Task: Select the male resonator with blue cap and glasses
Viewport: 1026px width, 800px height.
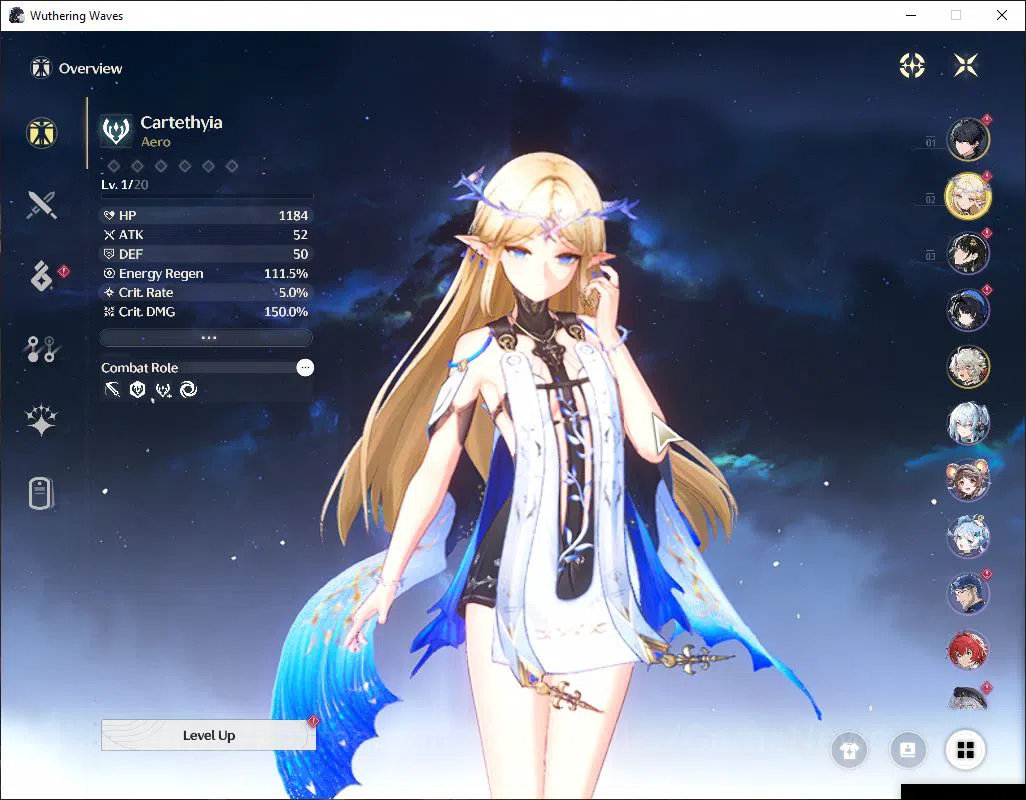Action: [968, 593]
